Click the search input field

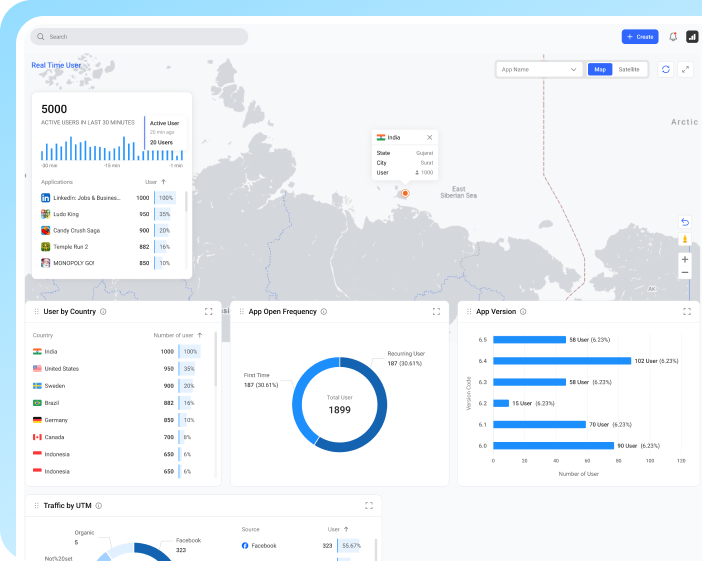(x=140, y=37)
